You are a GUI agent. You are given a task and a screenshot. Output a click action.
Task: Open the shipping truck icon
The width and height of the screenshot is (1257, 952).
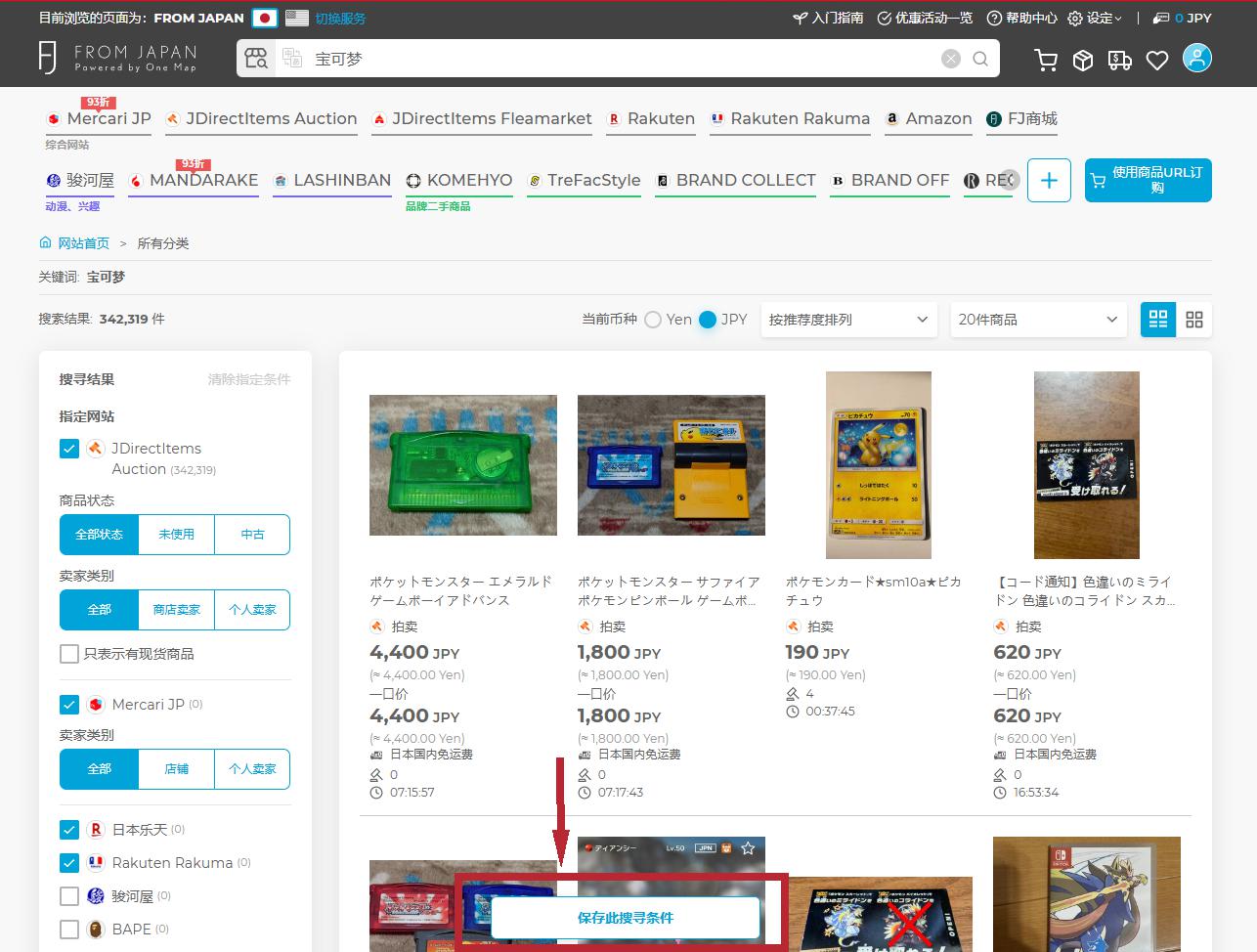1120,61
